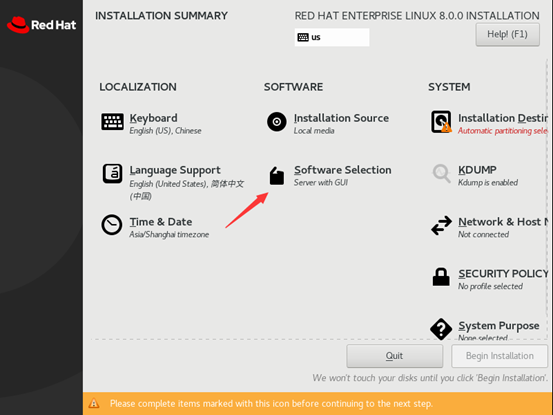Open the Time & Date clock icon
Image resolution: width=553 pixels, height=415 pixels.
pos(112,225)
